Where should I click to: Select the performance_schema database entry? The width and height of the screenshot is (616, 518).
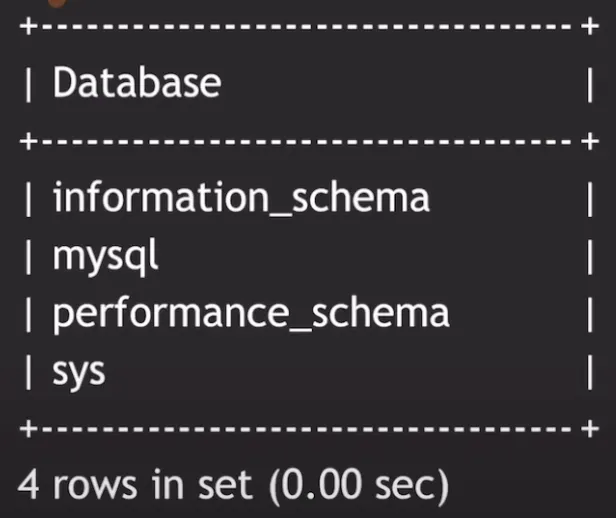tap(250, 314)
